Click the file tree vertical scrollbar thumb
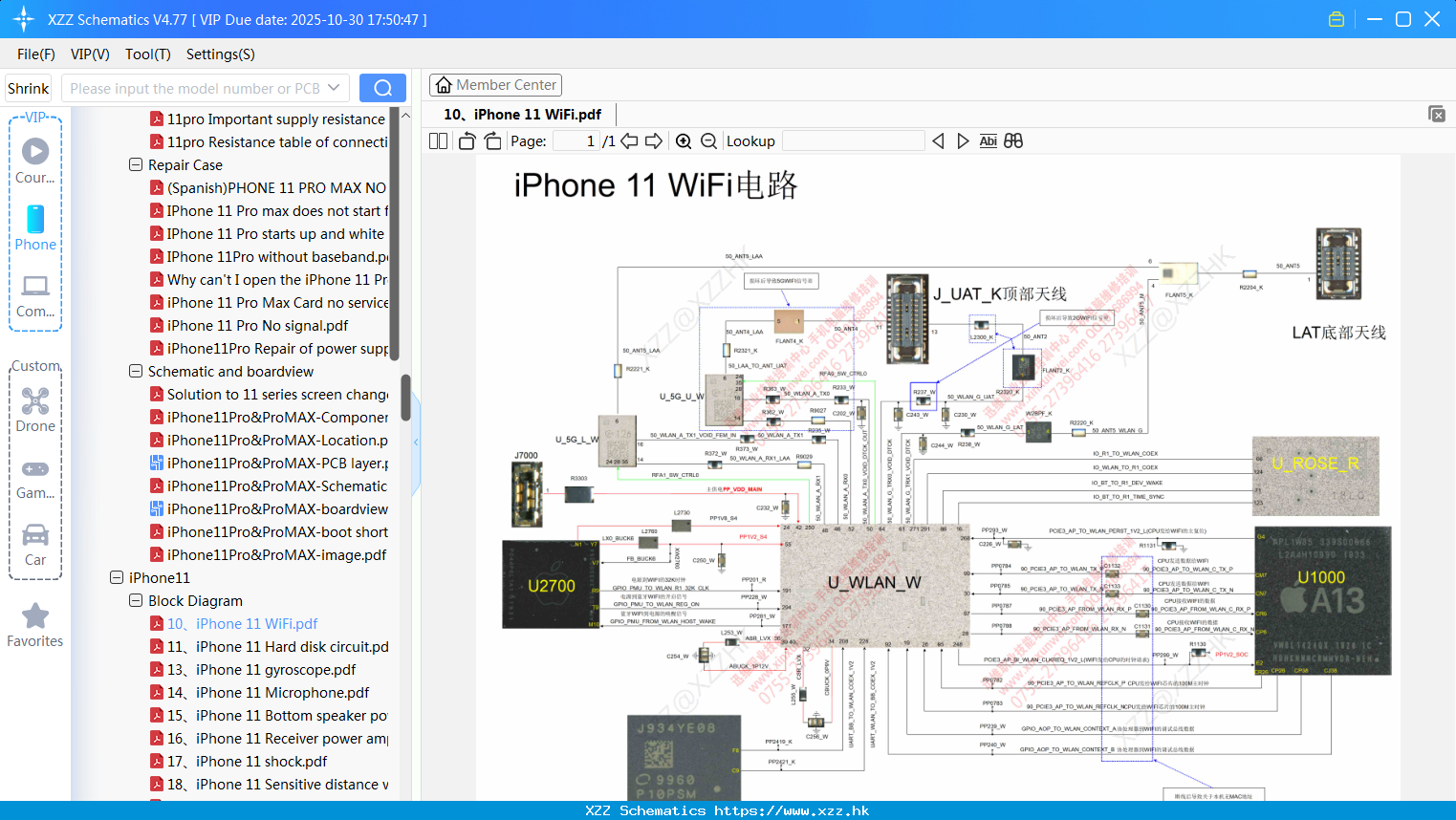 pos(405,398)
